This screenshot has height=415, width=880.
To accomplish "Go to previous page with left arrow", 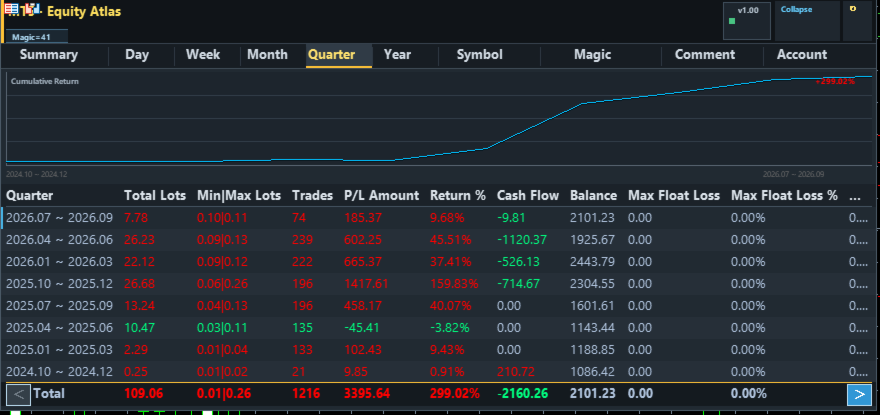I will (19, 394).
